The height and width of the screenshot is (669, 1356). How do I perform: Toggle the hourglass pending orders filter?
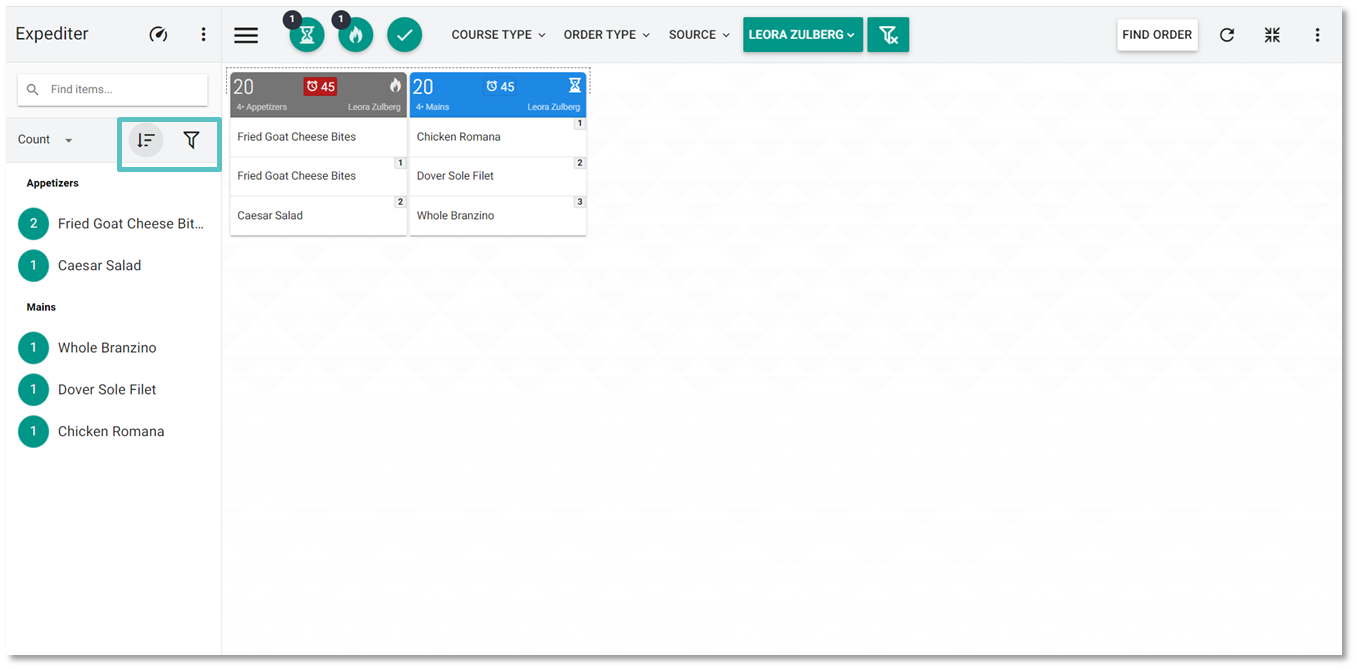(x=307, y=35)
